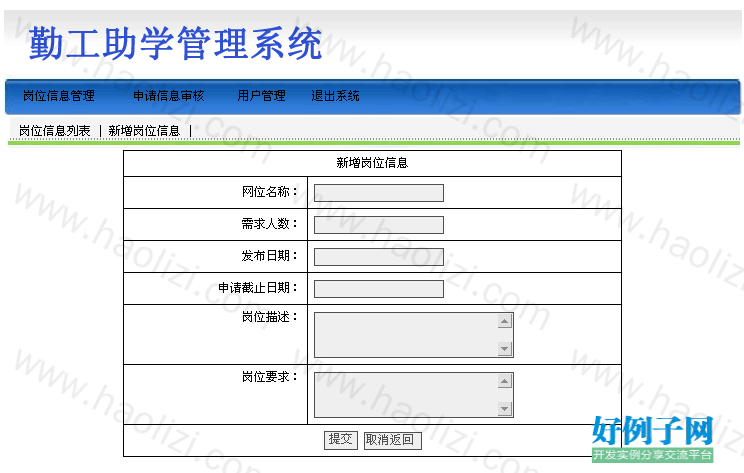
Task: Click the 岗位描述 scrollbar up arrow
Action: click(x=504, y=321)
